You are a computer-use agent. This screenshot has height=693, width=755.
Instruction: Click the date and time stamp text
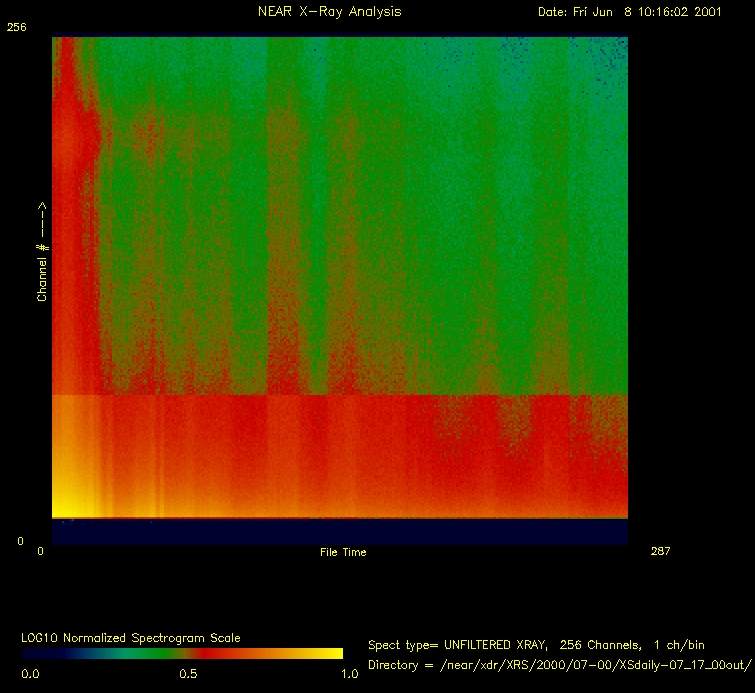point(630,12)
